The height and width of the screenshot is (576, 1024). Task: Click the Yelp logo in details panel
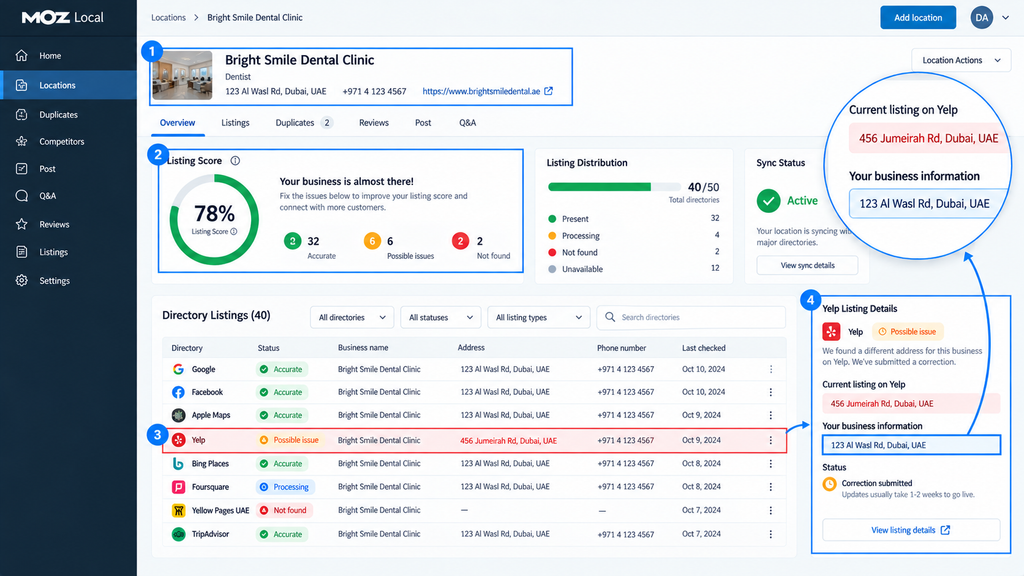click(831, 332)
